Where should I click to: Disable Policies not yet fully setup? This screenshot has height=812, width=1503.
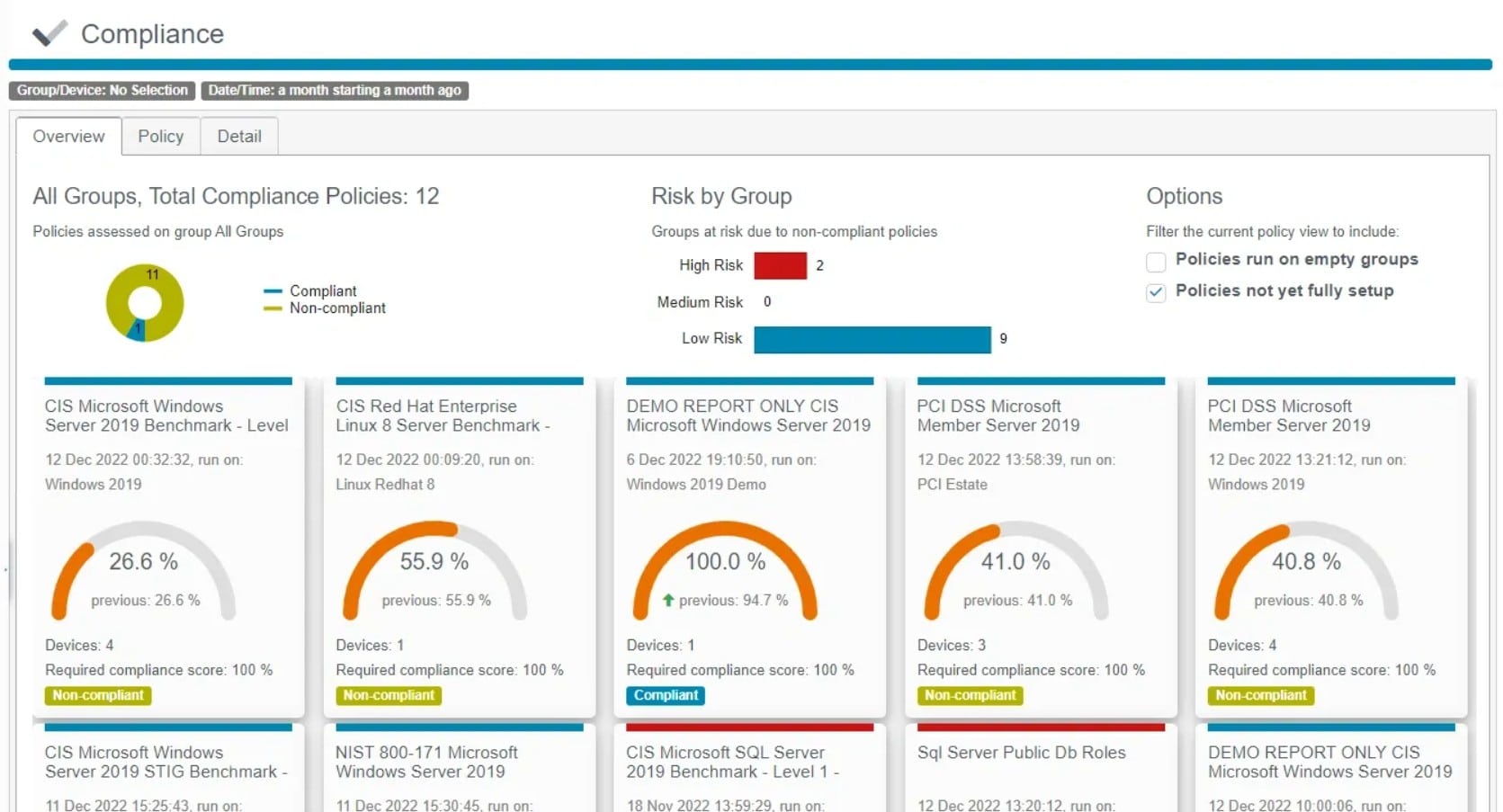point(1155,293)
